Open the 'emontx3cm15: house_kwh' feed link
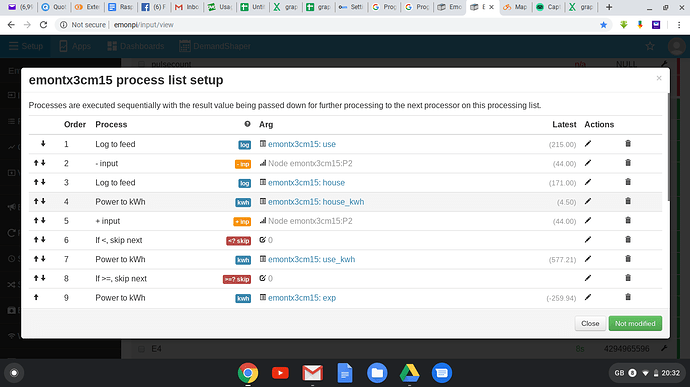Image resolution: width=690 pixels, height=387 pixels. point(316,202)
